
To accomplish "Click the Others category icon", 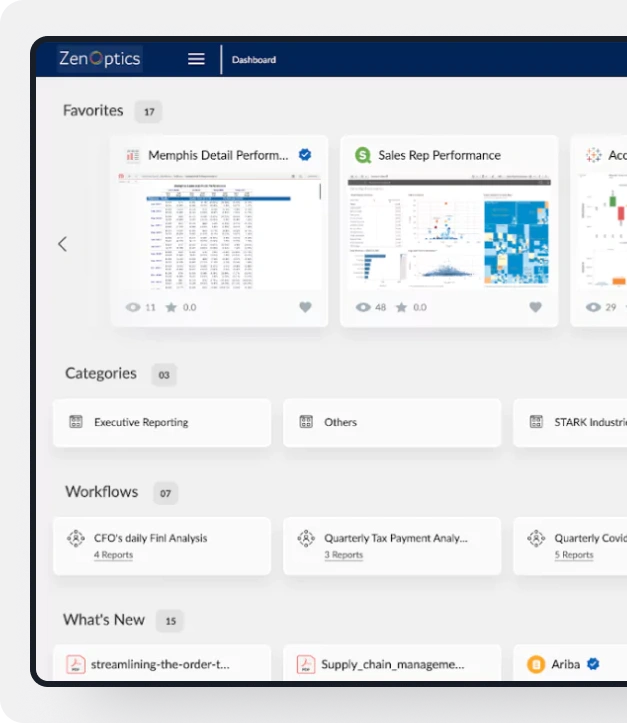I will click(306, 422).
